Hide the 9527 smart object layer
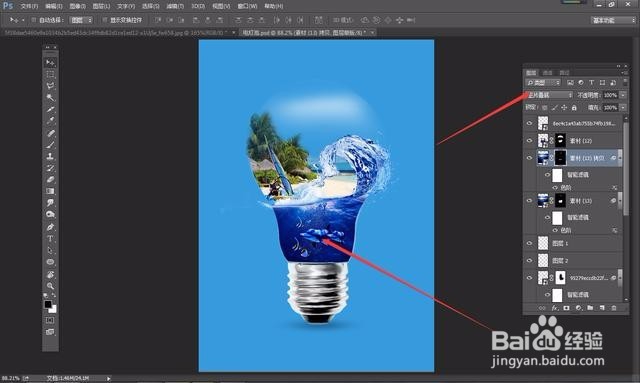The height and width of the screenshot is (383, 640). pos(530,278)
